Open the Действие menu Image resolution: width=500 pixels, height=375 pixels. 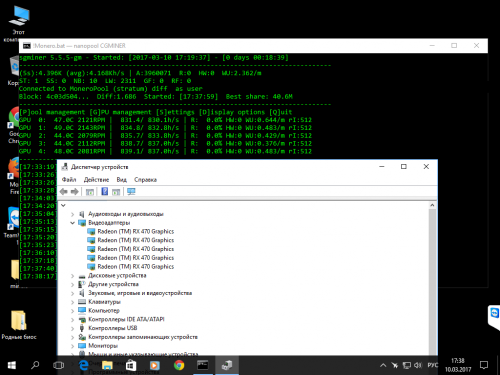96,180
